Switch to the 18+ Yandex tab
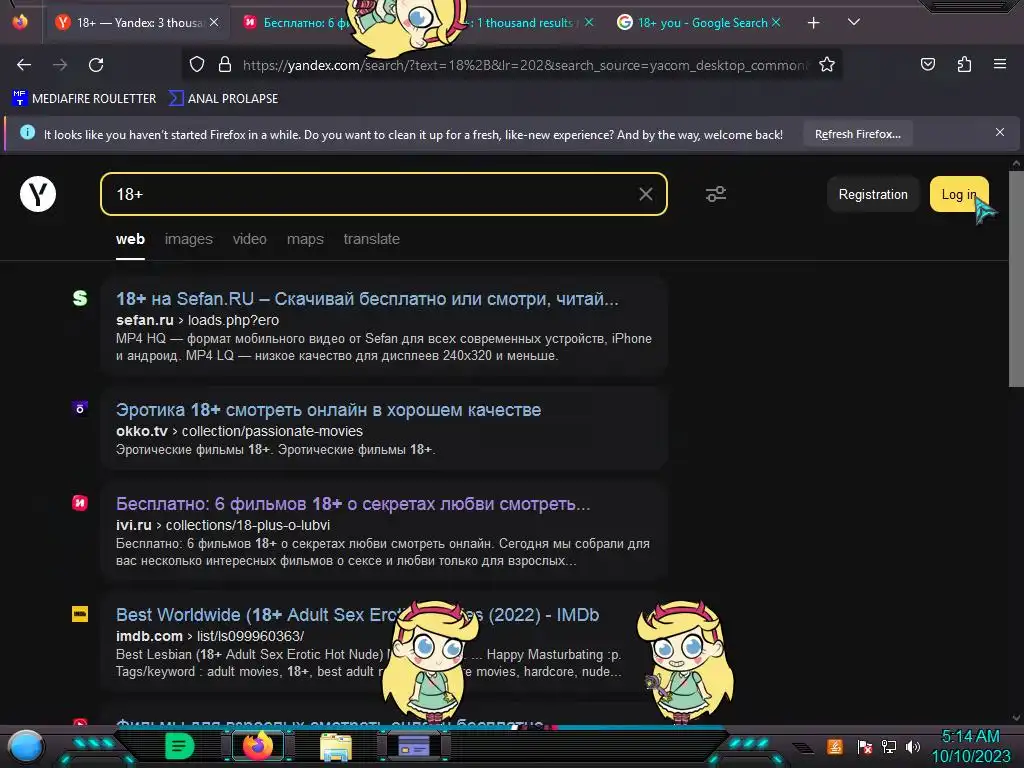The height and width of the screenshot is (768, 1024). click(x=137, y=23)
